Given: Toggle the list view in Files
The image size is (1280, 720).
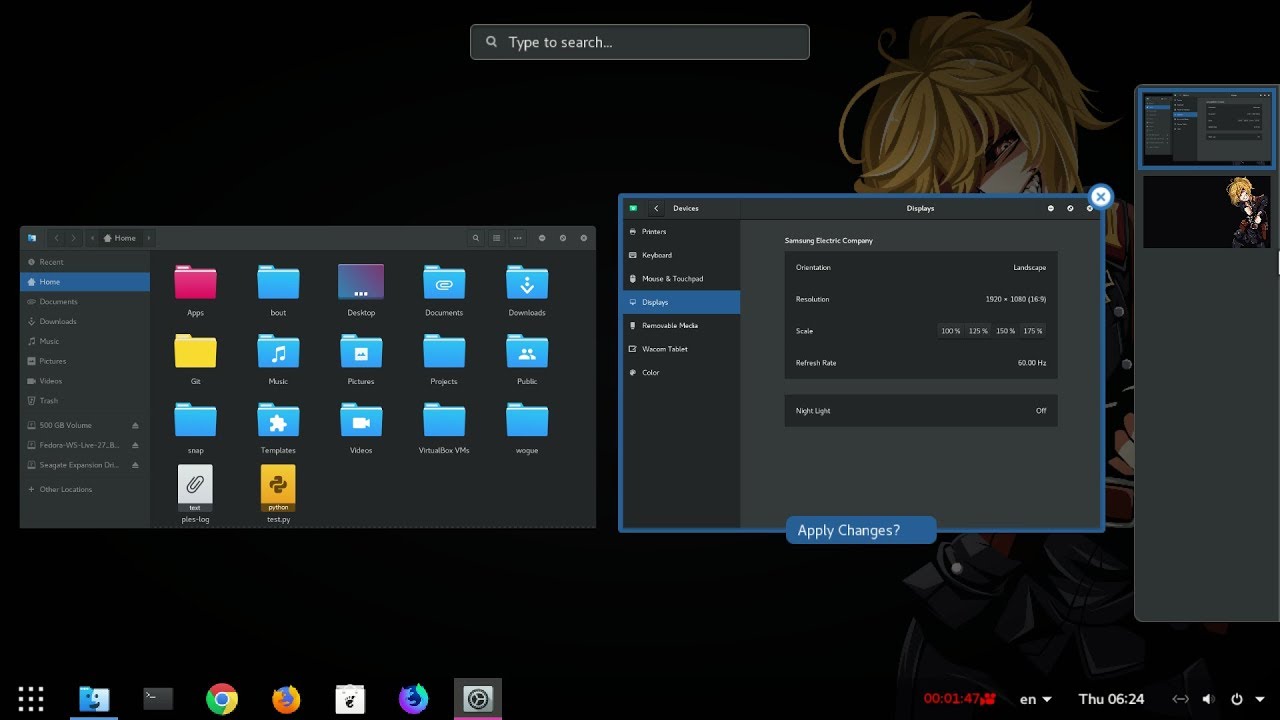Looking at the screenshot, I should click(497, 238).
